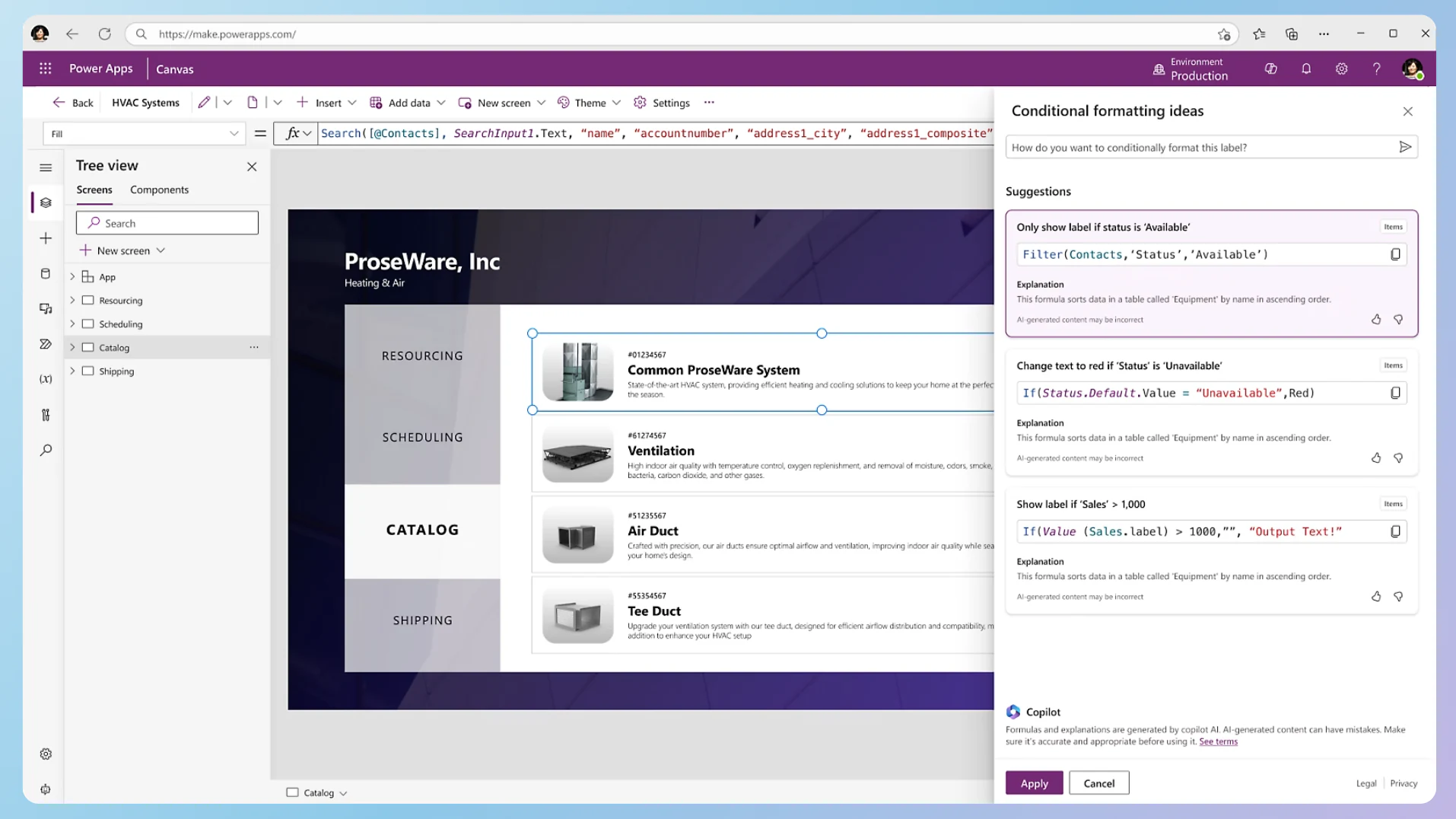This screenshot has height=819, width=1456.
Task: Open the app launcher waffle icon
Action: pos(46,69)
